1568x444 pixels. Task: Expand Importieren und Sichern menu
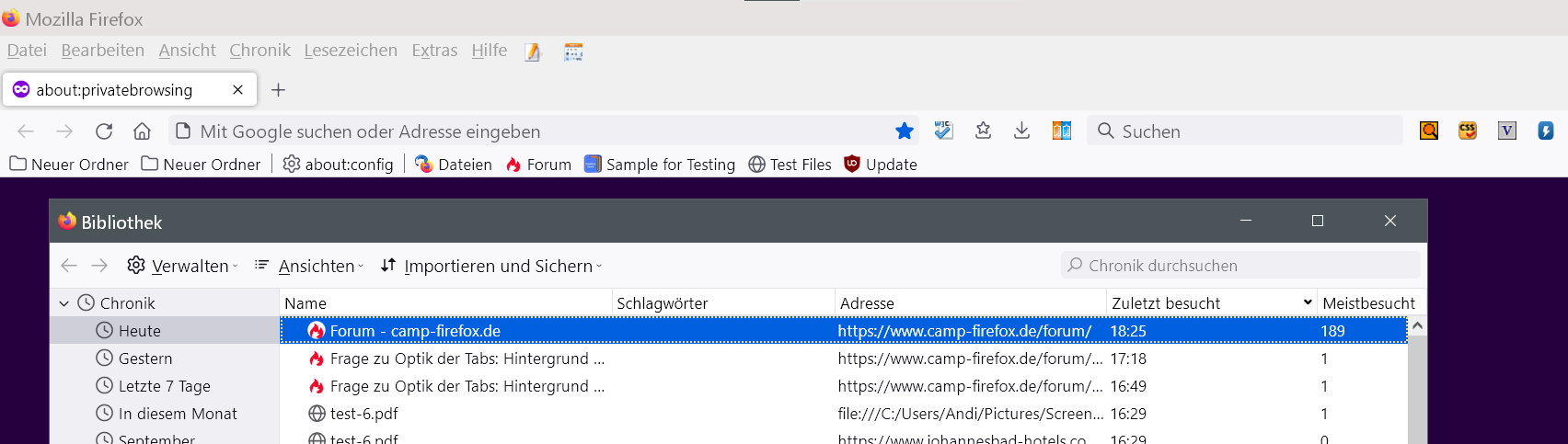(491, 266)
